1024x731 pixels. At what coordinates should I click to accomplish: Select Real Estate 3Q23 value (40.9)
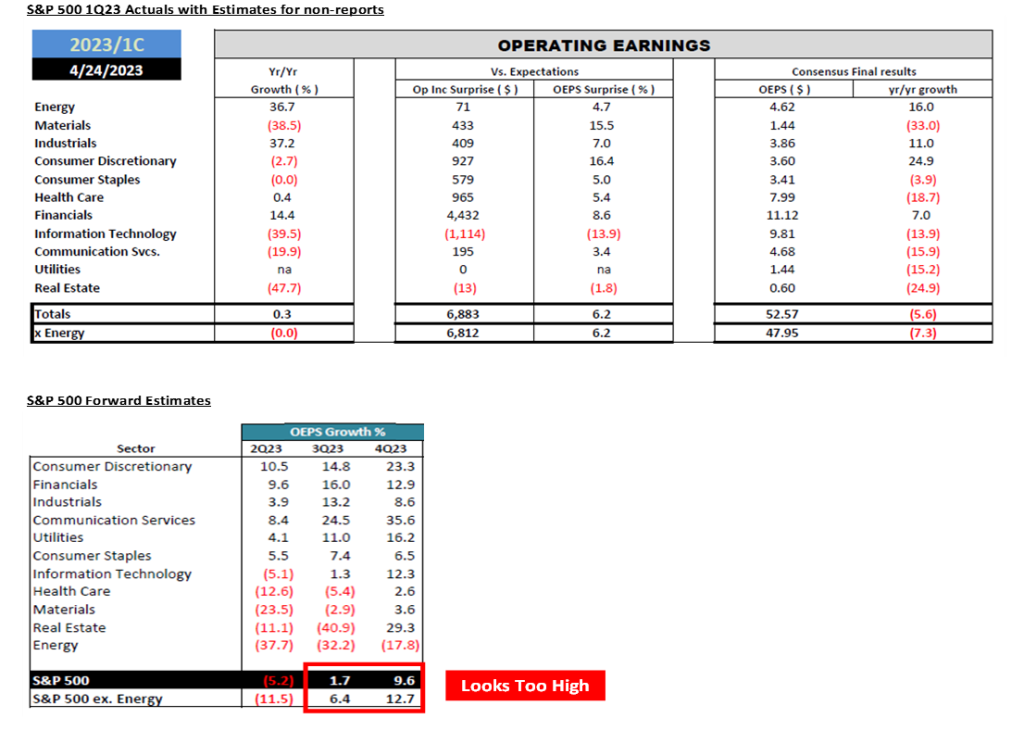pos(336,628)
